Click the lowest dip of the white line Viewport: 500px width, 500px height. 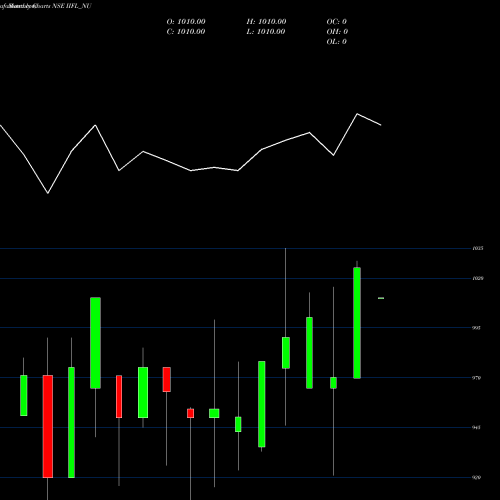coord(48,193)
